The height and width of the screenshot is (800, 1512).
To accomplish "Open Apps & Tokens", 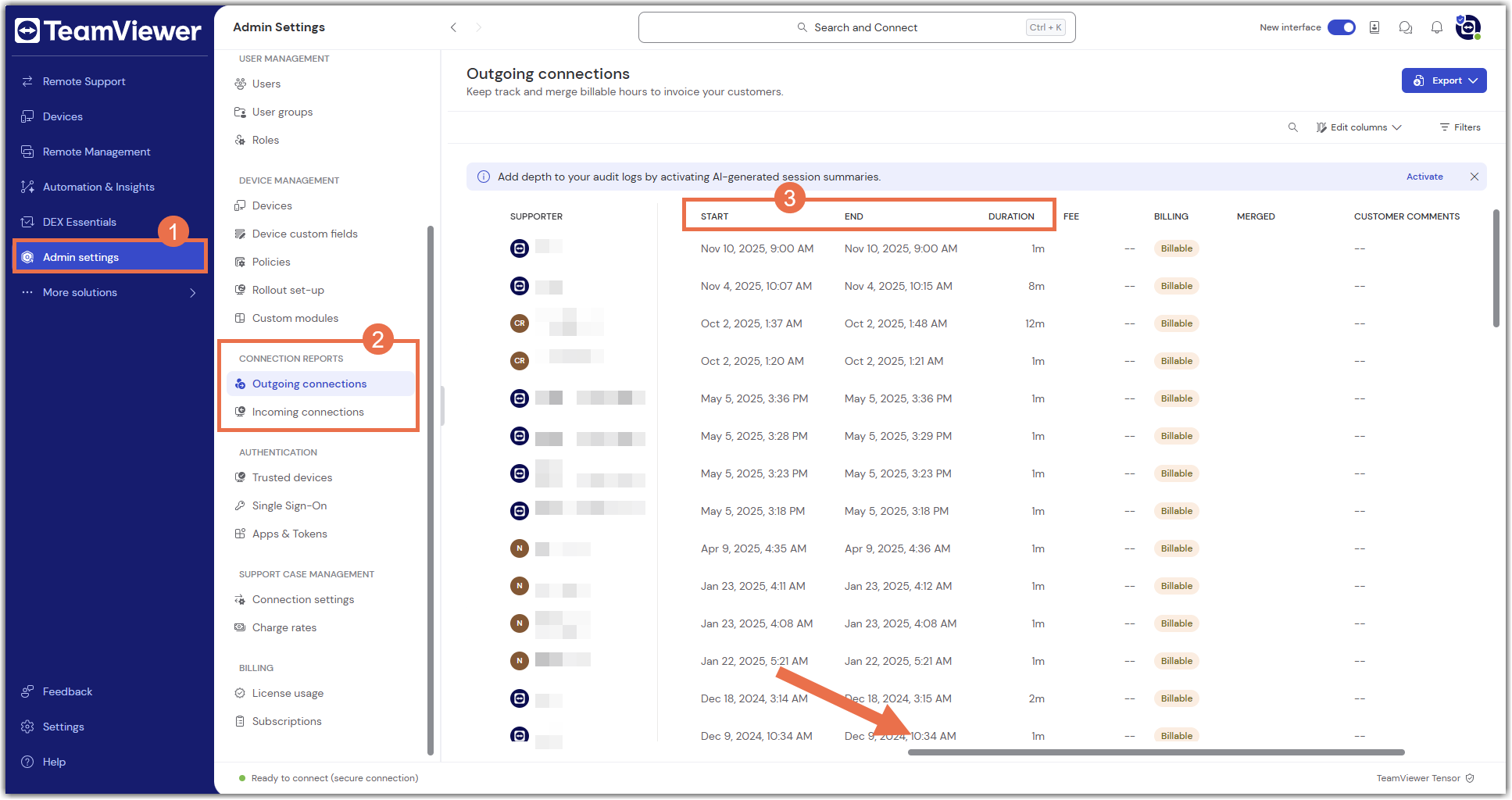I will coord(289,534).
